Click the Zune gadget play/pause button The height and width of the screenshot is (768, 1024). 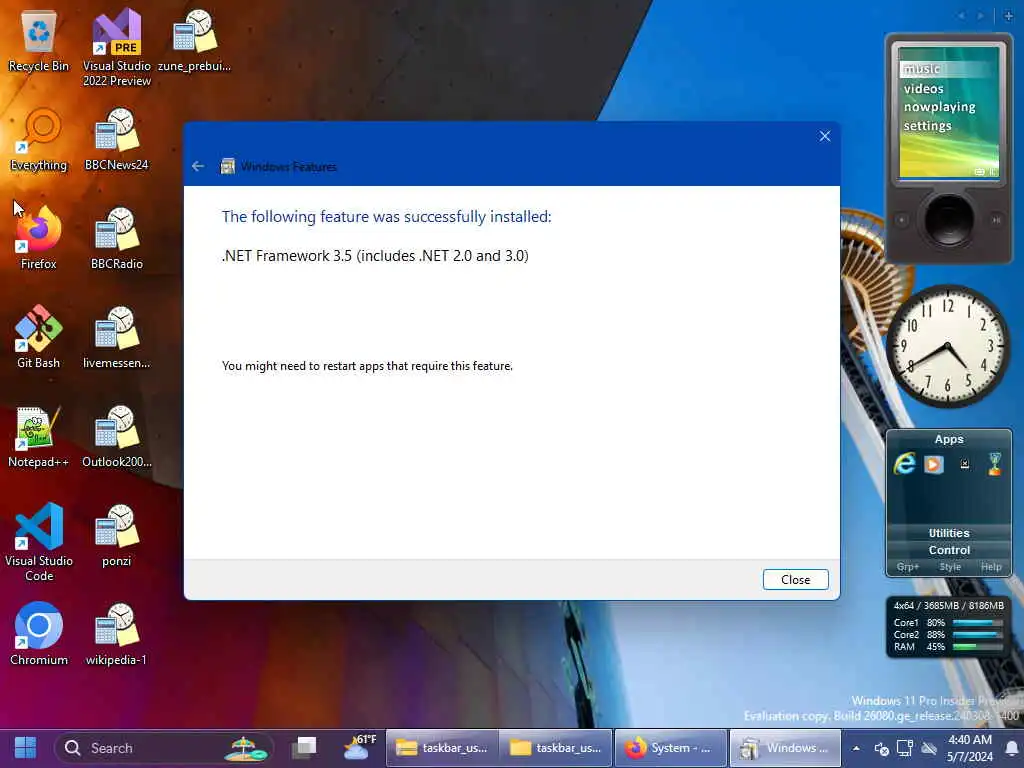997,220
